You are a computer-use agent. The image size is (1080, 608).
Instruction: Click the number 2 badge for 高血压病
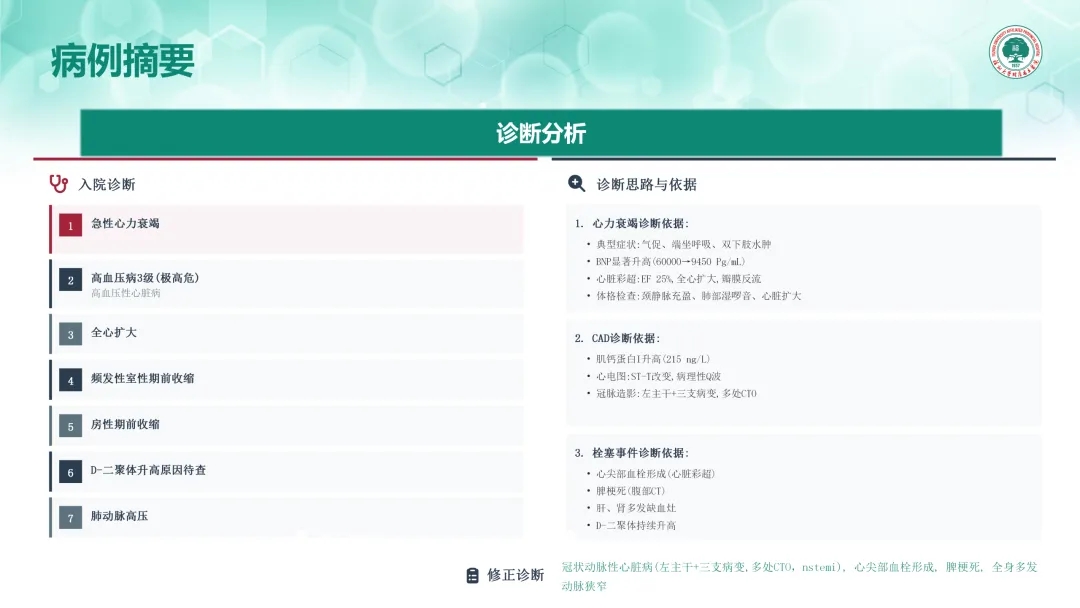(70, 280)
